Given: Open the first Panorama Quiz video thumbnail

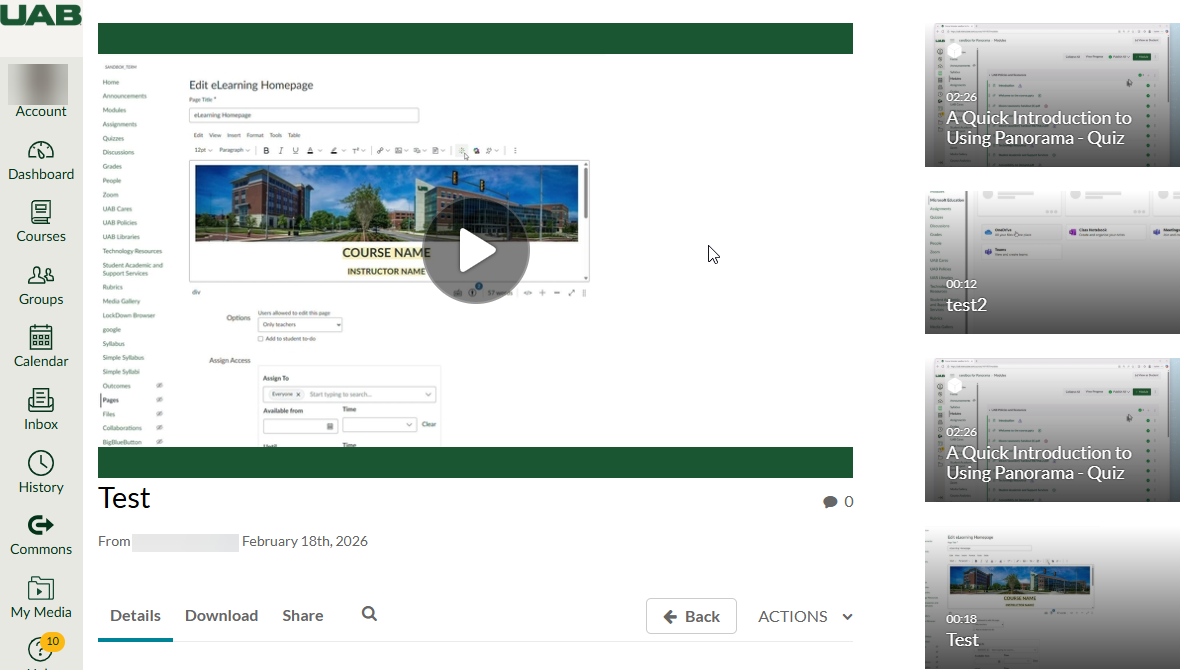Looking at the screenshot, I should 1052,95.
